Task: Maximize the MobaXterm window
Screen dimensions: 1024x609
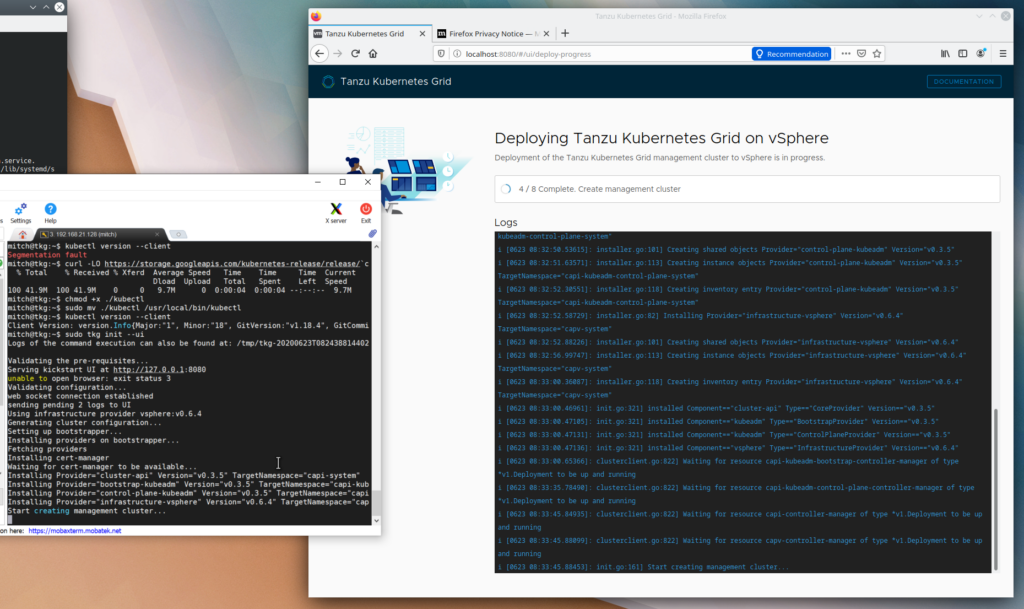Action: pos(342,182)
